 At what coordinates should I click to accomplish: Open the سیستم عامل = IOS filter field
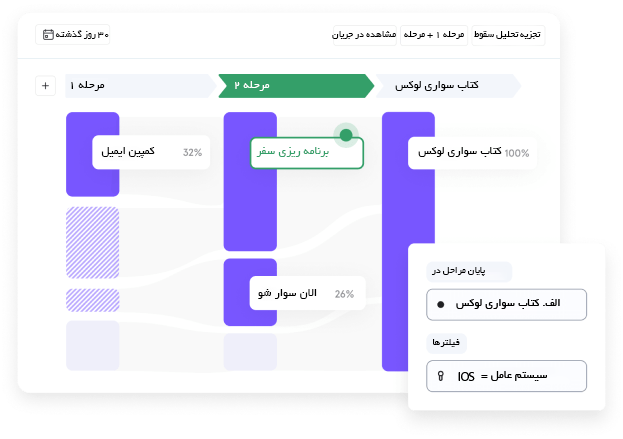point(507,376)
